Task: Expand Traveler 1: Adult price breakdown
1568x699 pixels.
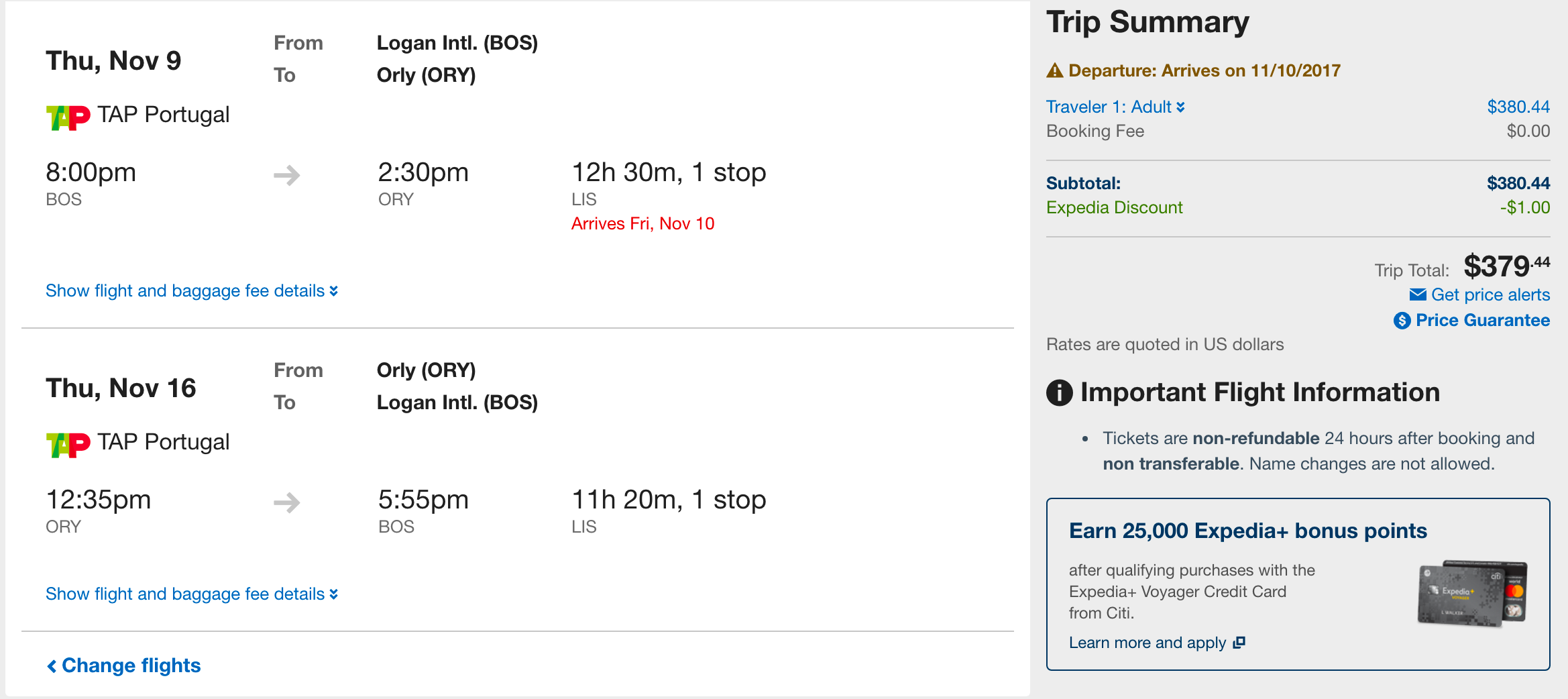Action: (x=1115, y=107)
